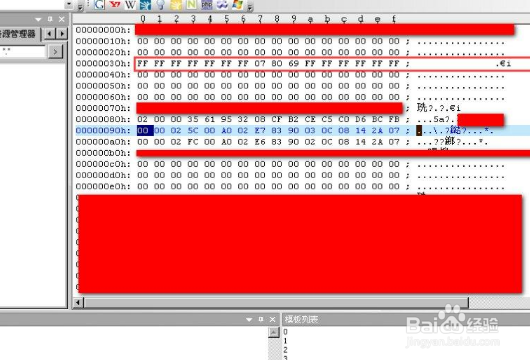Click the go arrow button beside filter field

pos(55,52)
